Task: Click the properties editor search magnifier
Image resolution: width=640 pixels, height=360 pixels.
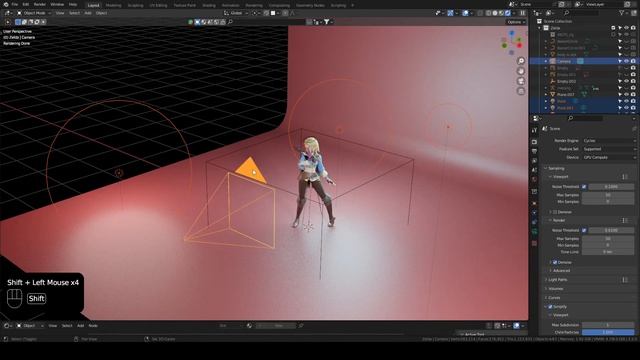Action: [x=571, y=118]
